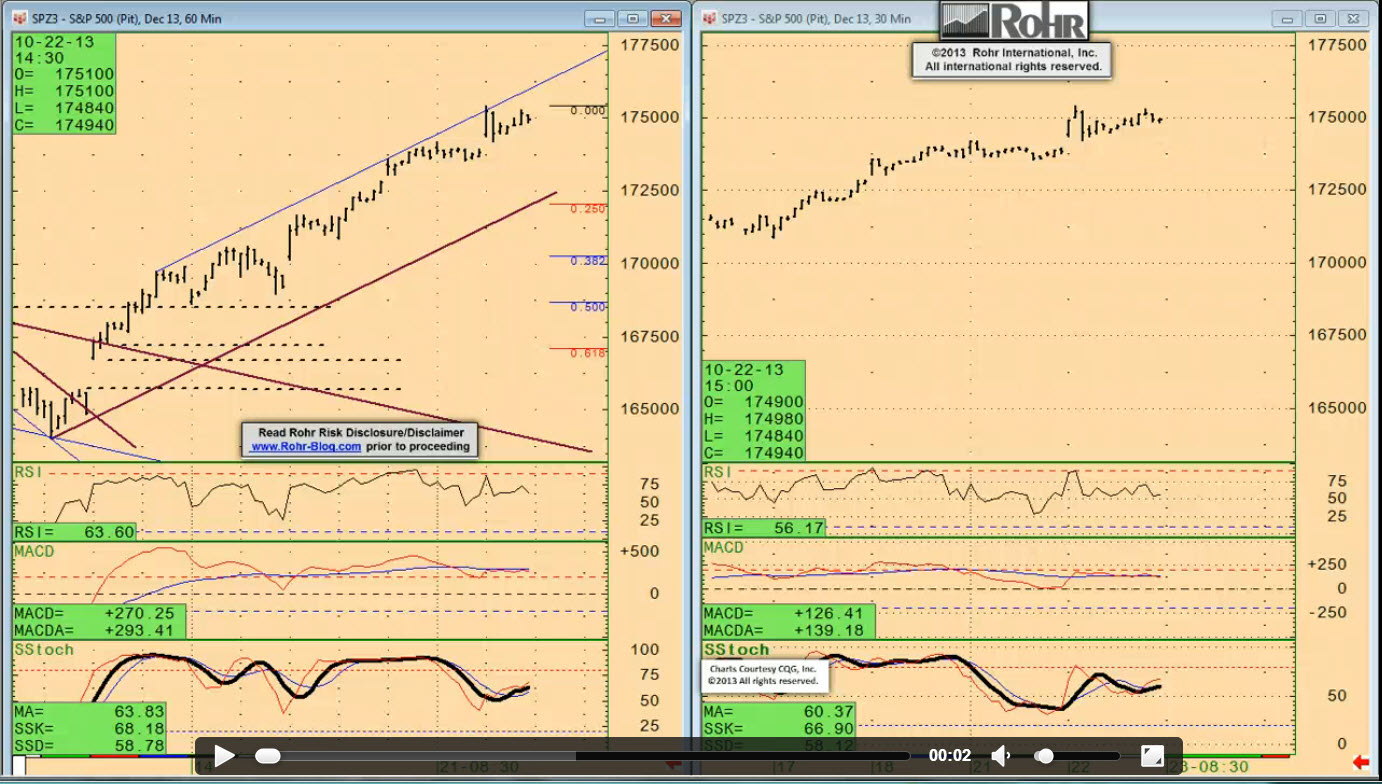Image resolution: width=1382 pixels, height=784 pixels.
Task: Select the MACD label in right chart
Action: pos(724,548)
